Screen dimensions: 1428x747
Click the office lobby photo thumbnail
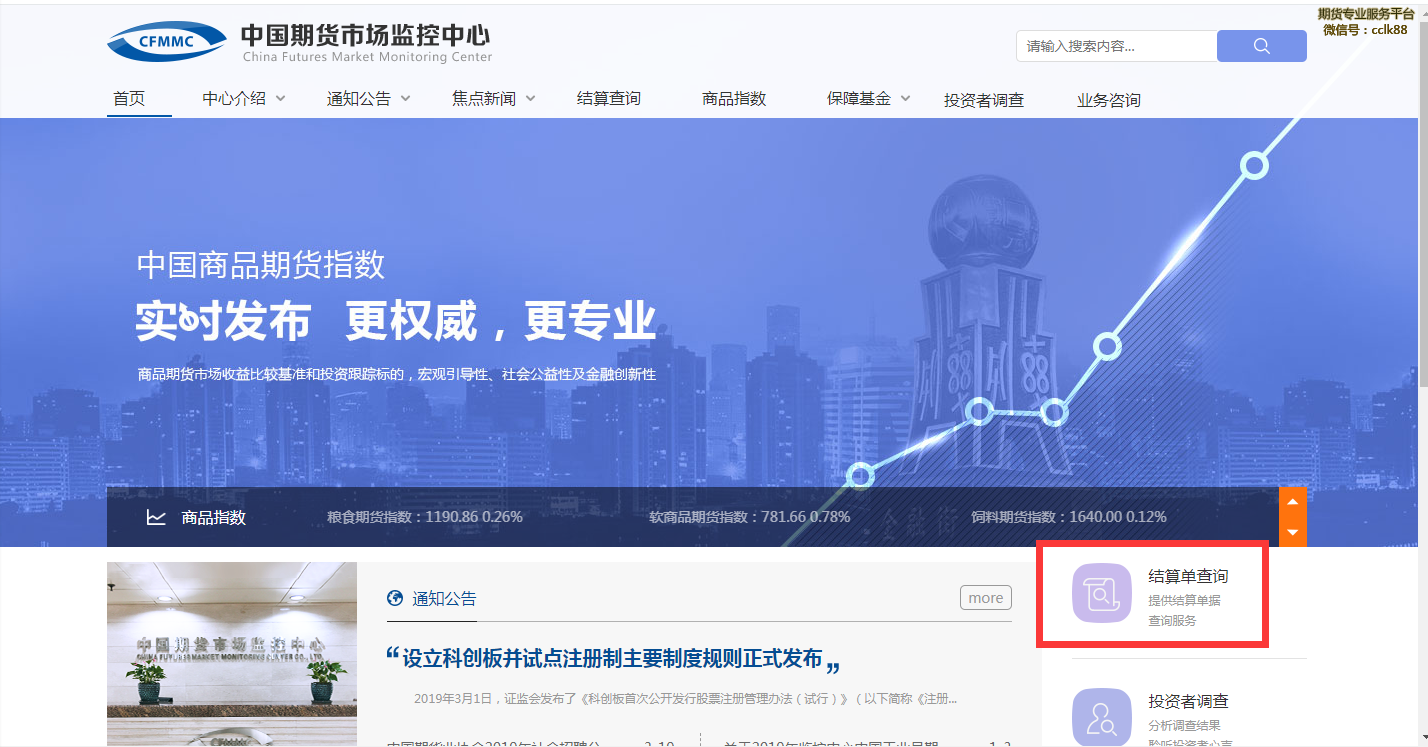point(232,654)
